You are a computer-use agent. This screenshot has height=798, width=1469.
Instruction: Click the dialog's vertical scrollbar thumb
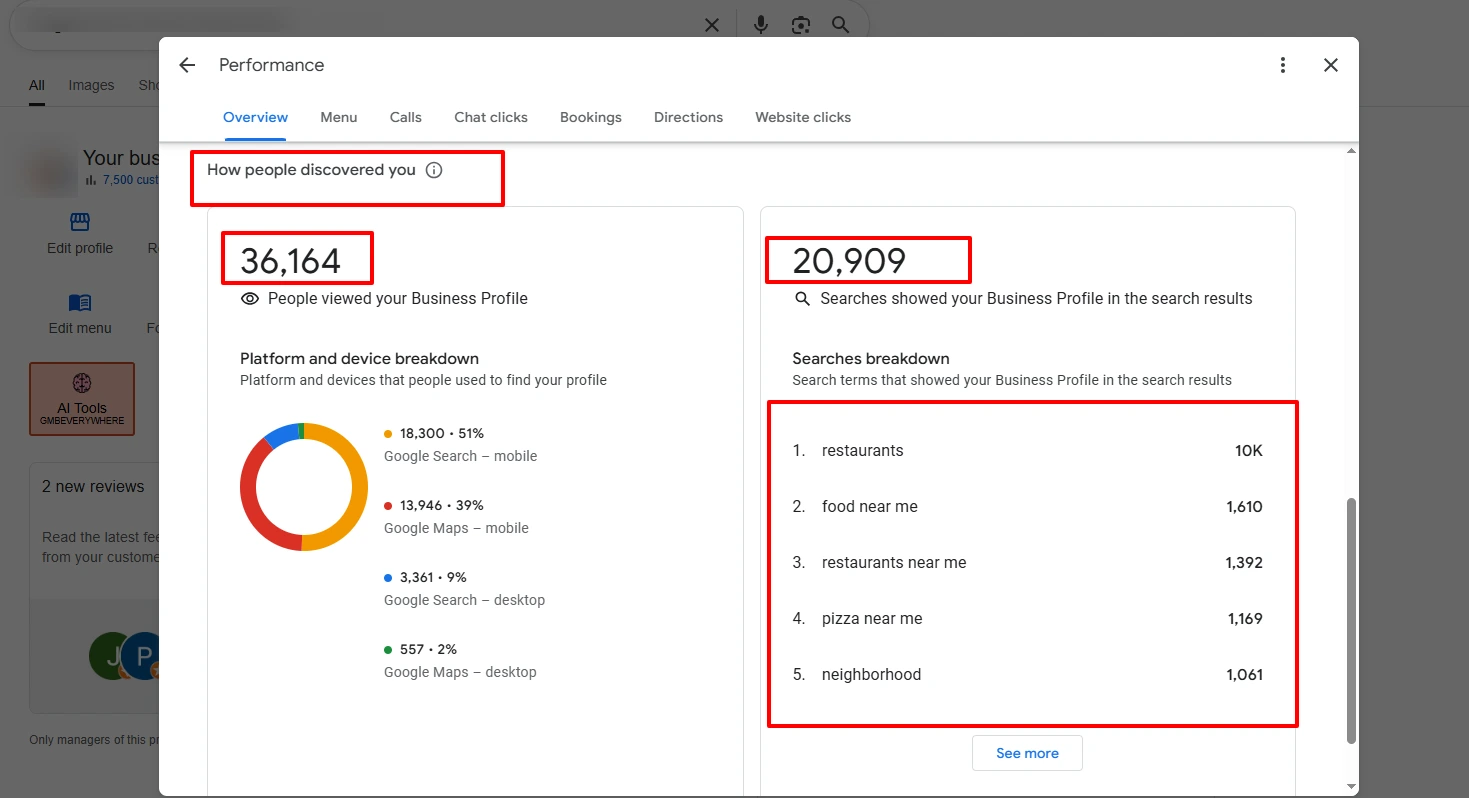click(1352, 620)
